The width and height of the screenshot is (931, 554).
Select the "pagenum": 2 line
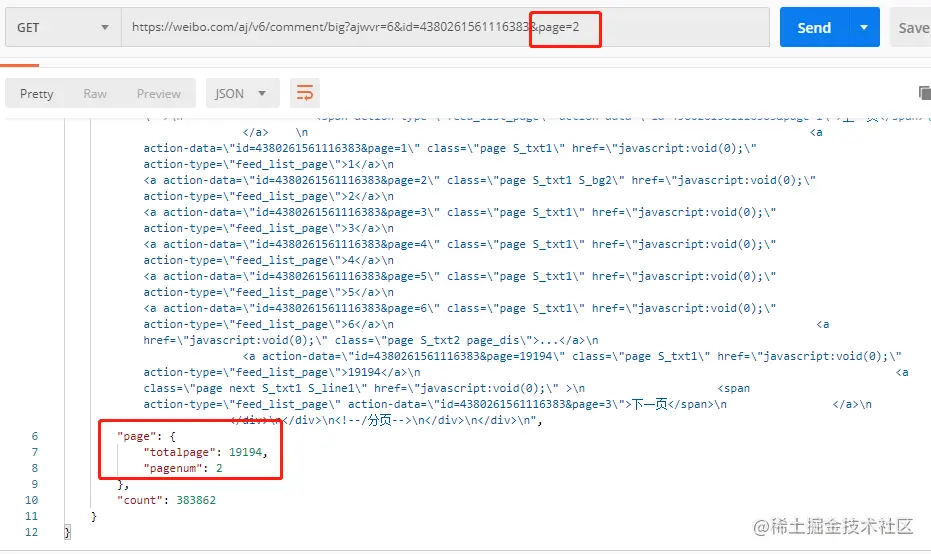pyautogui.click(x=183, y=468)
